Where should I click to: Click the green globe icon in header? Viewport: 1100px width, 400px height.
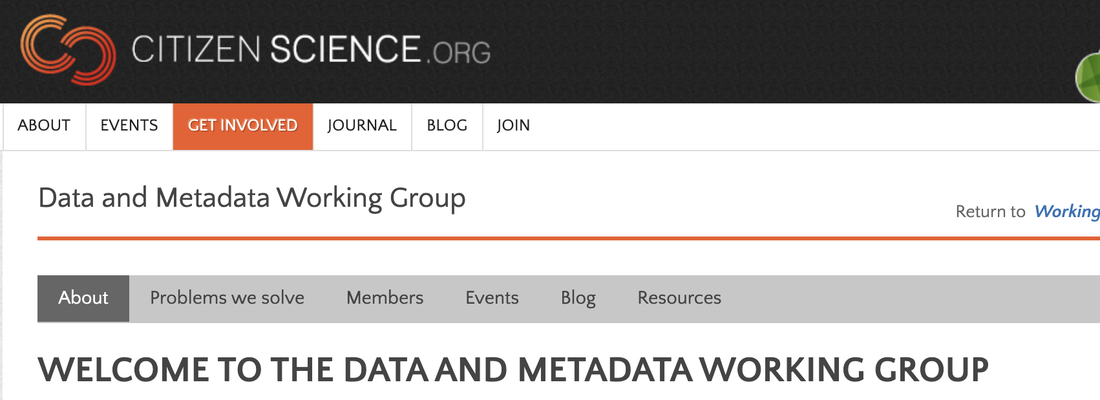click(x=1088, y=77)
